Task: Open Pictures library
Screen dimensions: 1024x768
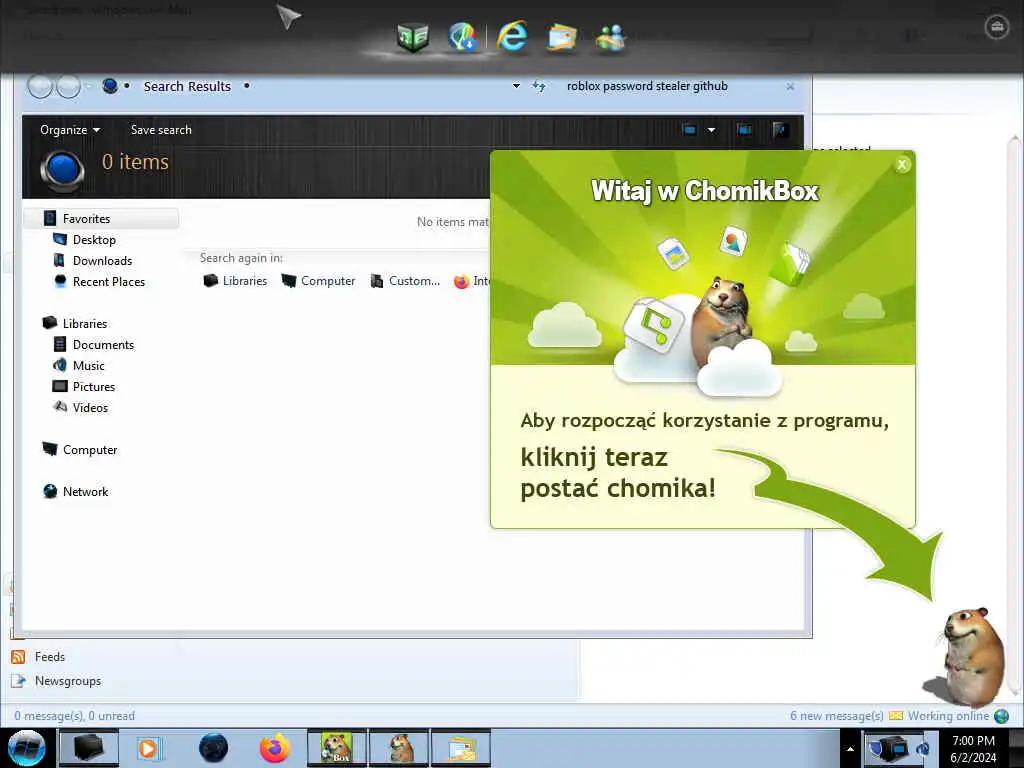Action: [x=93, y=386]
